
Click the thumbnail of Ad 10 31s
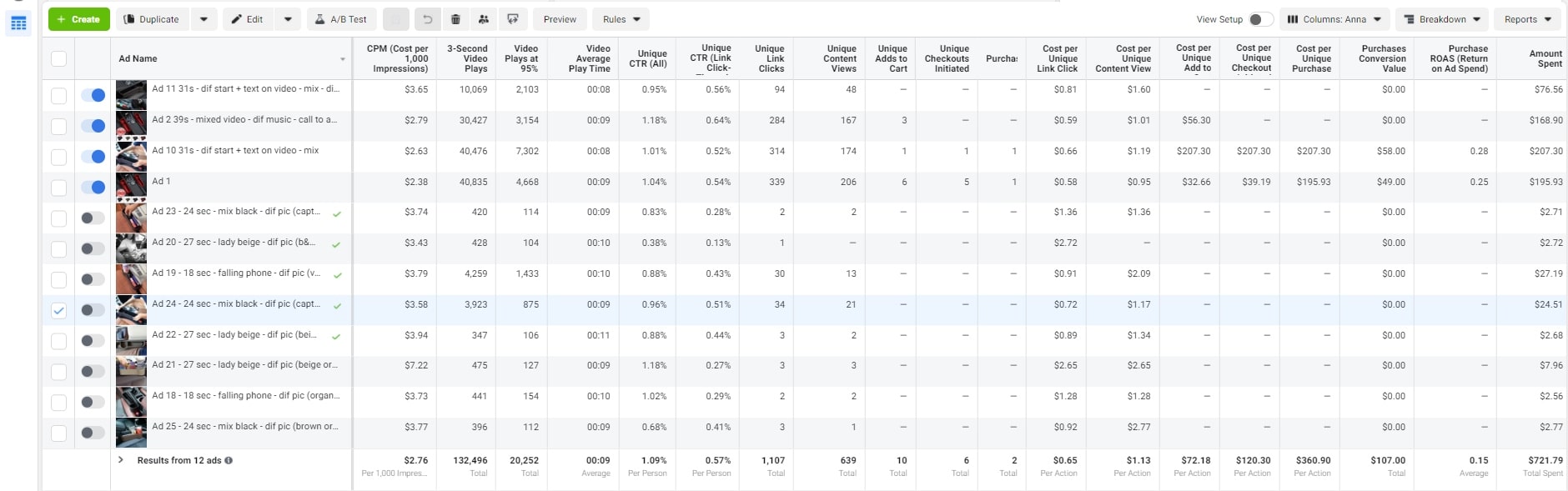[131, 156]
